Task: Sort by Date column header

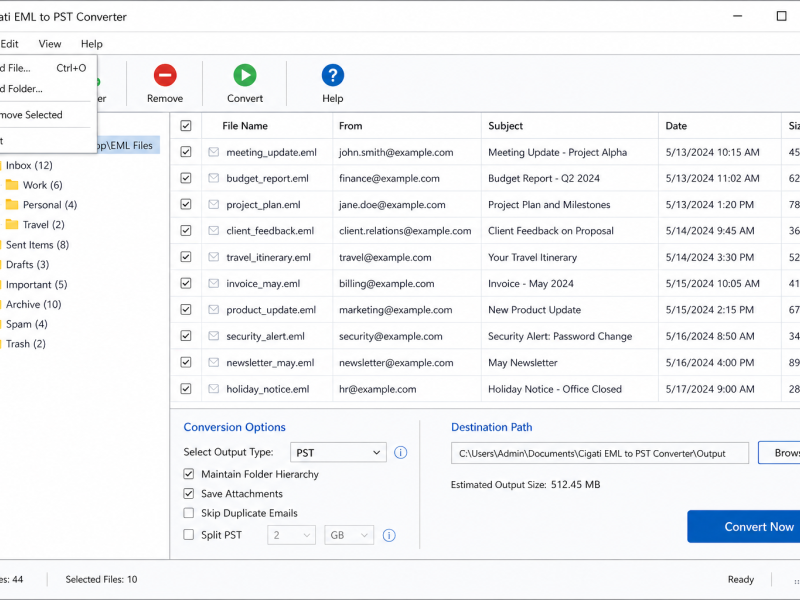Action: (x=676, y=126)
